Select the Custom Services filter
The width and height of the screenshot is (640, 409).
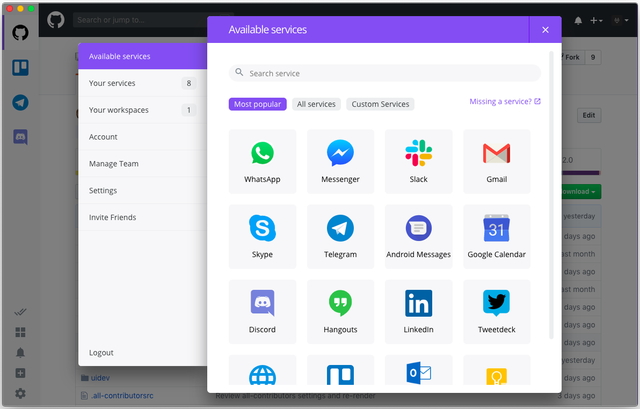380,104
